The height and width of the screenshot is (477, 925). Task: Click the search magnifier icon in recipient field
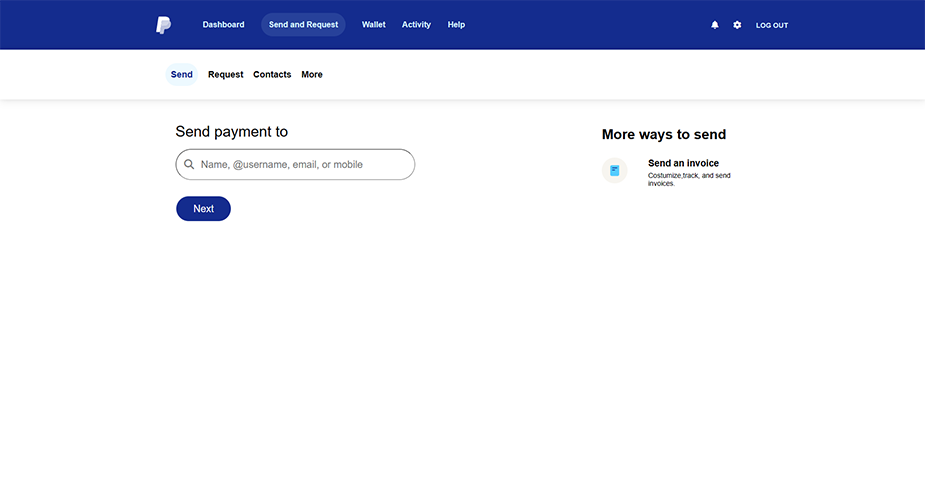click(x=189, y=165)
